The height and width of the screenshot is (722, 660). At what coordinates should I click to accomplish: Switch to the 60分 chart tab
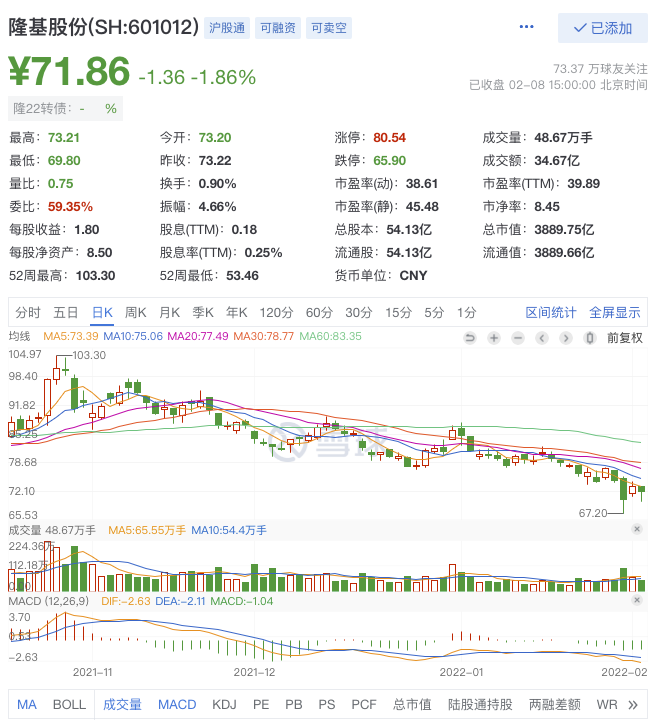click(319, 313)
